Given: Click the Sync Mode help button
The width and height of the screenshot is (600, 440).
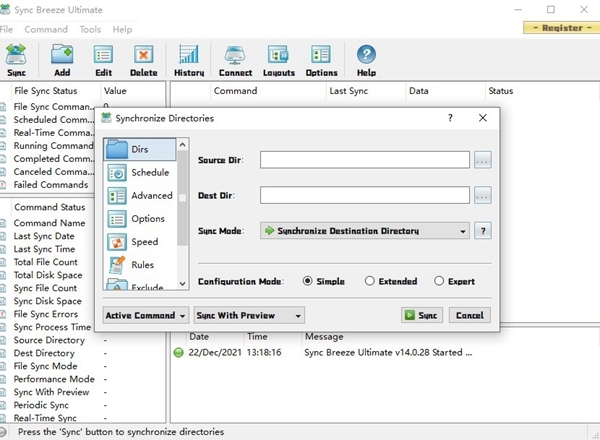Looking at the screenshot, I should coord(483,231).
